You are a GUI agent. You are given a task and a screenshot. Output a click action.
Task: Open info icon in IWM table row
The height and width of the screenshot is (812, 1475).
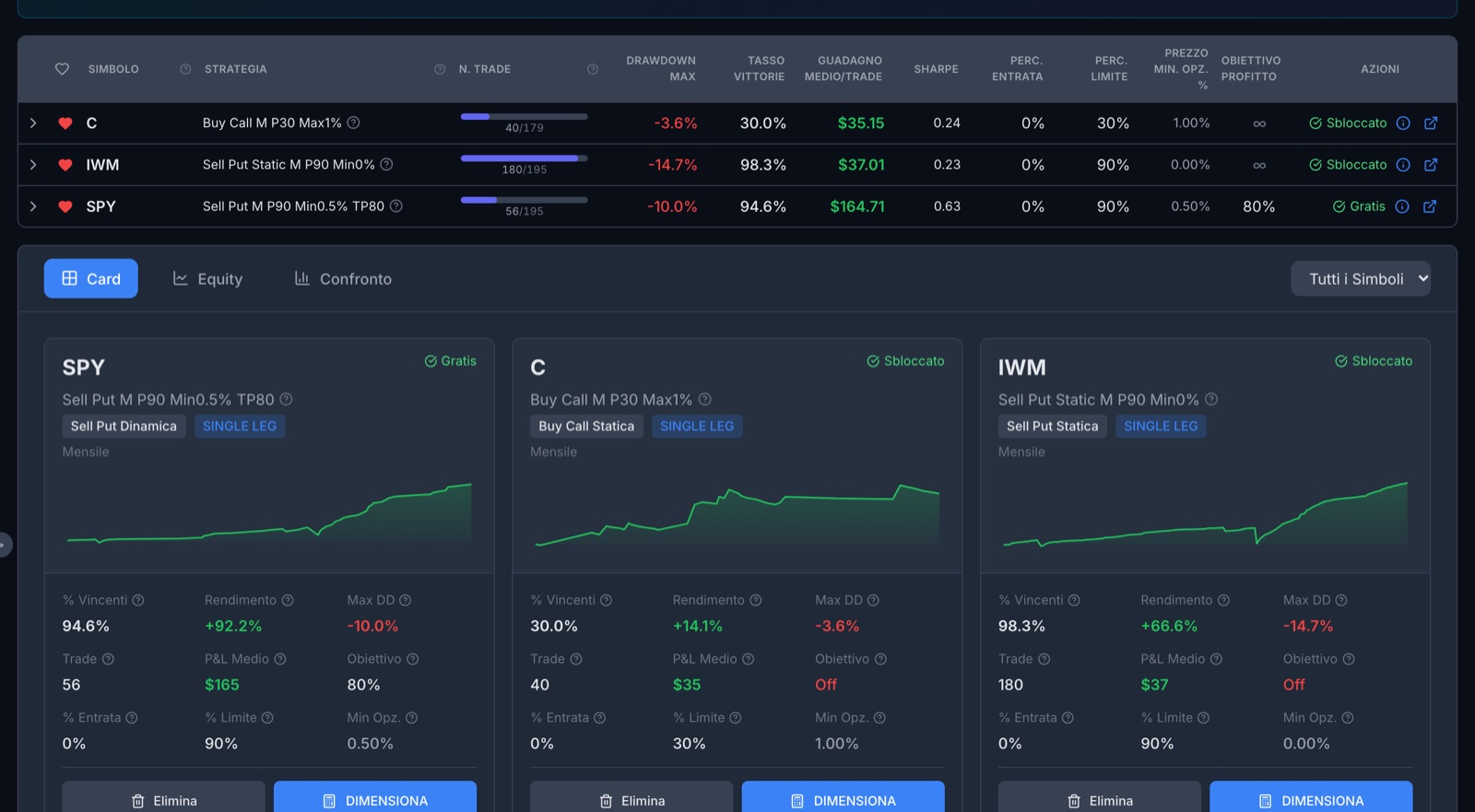coord(1403,165)
